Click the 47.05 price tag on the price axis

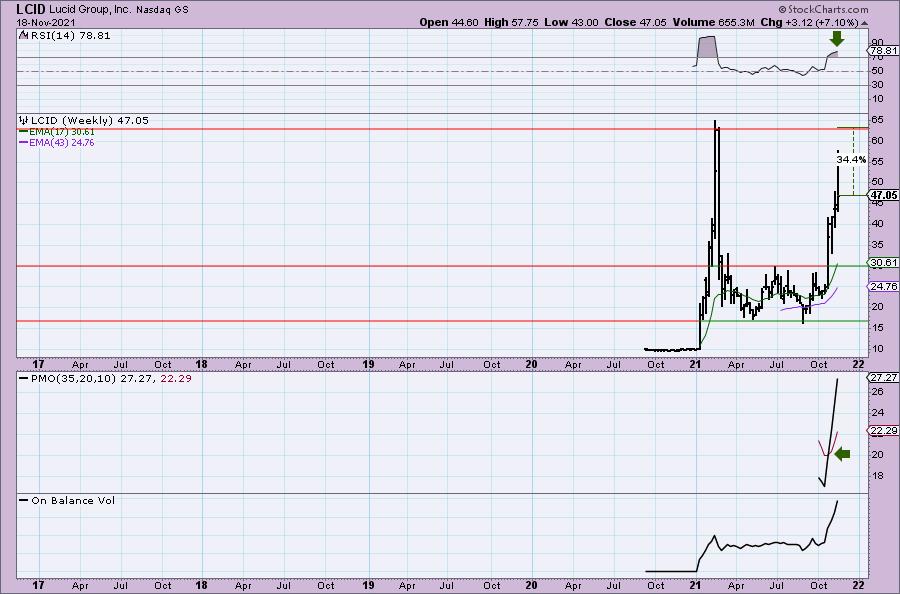click(883, 195)
